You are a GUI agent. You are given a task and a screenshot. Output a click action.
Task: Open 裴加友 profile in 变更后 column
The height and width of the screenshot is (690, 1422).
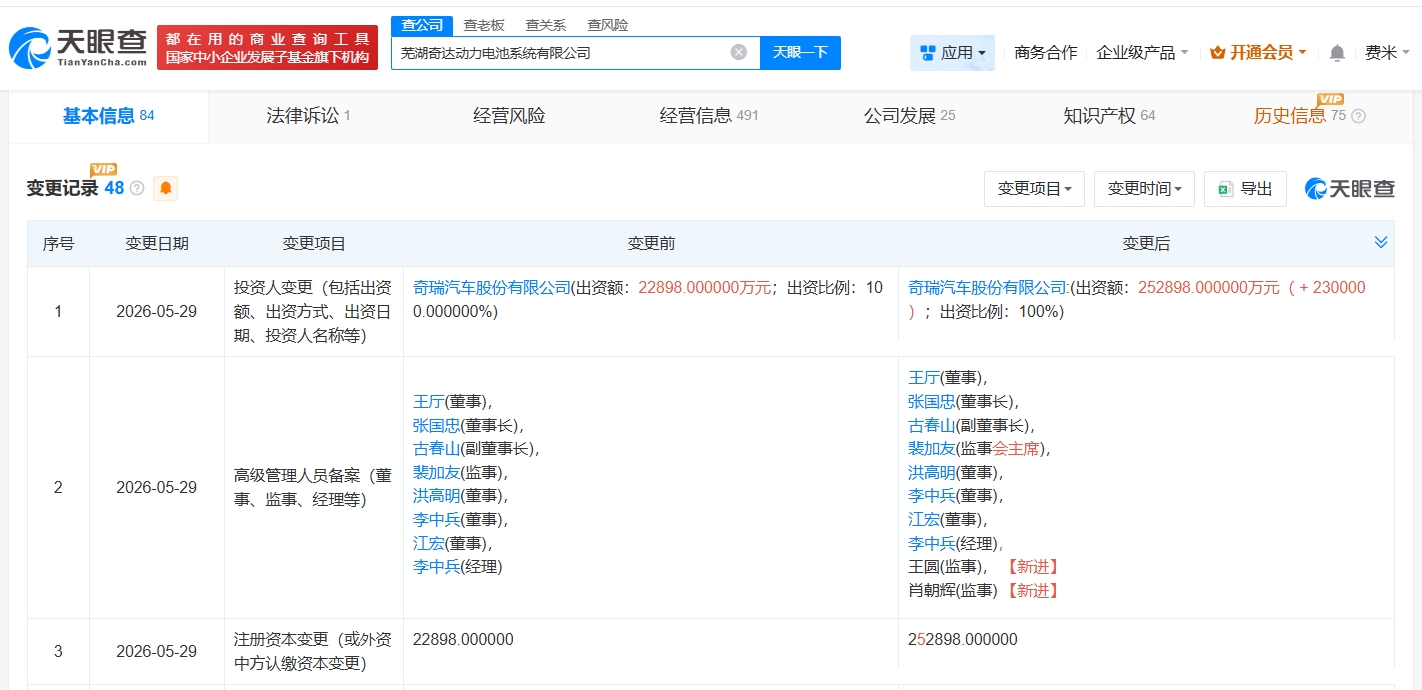coord(931,448)
